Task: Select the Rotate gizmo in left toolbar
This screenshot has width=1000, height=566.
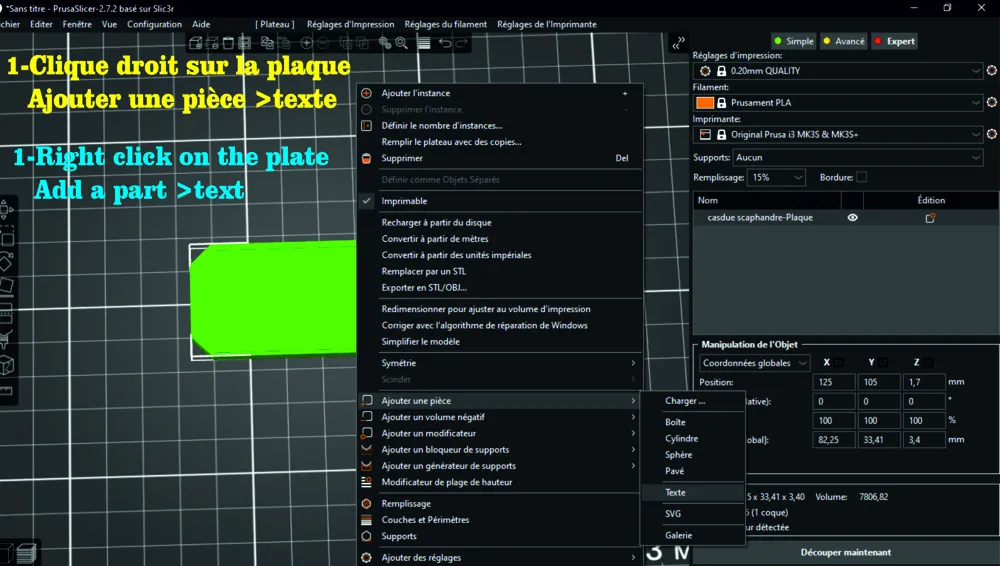Action: pos(7,262)
